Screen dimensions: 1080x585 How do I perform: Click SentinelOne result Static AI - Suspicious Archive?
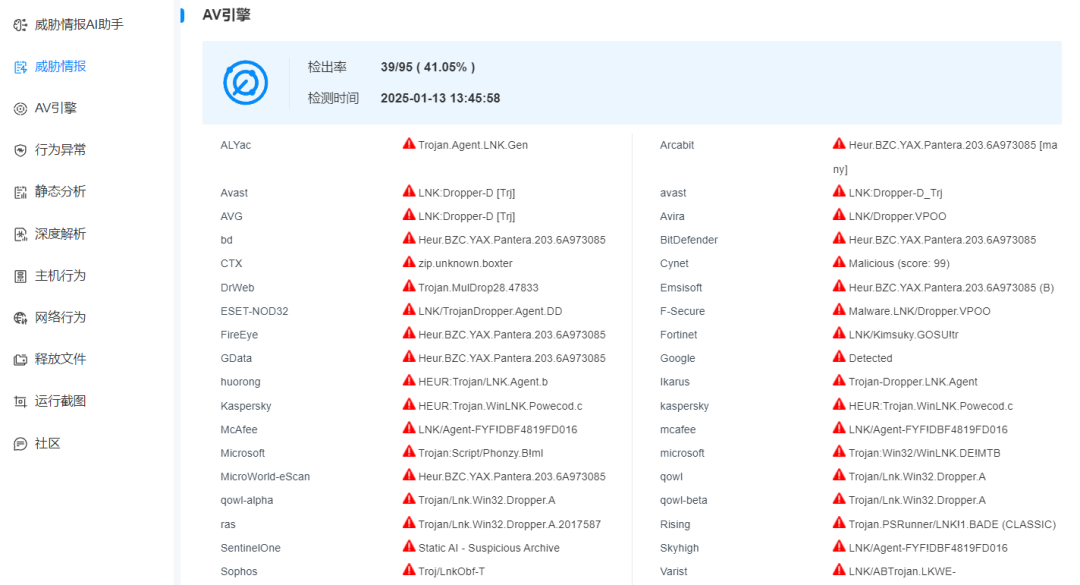pos(489,548)
